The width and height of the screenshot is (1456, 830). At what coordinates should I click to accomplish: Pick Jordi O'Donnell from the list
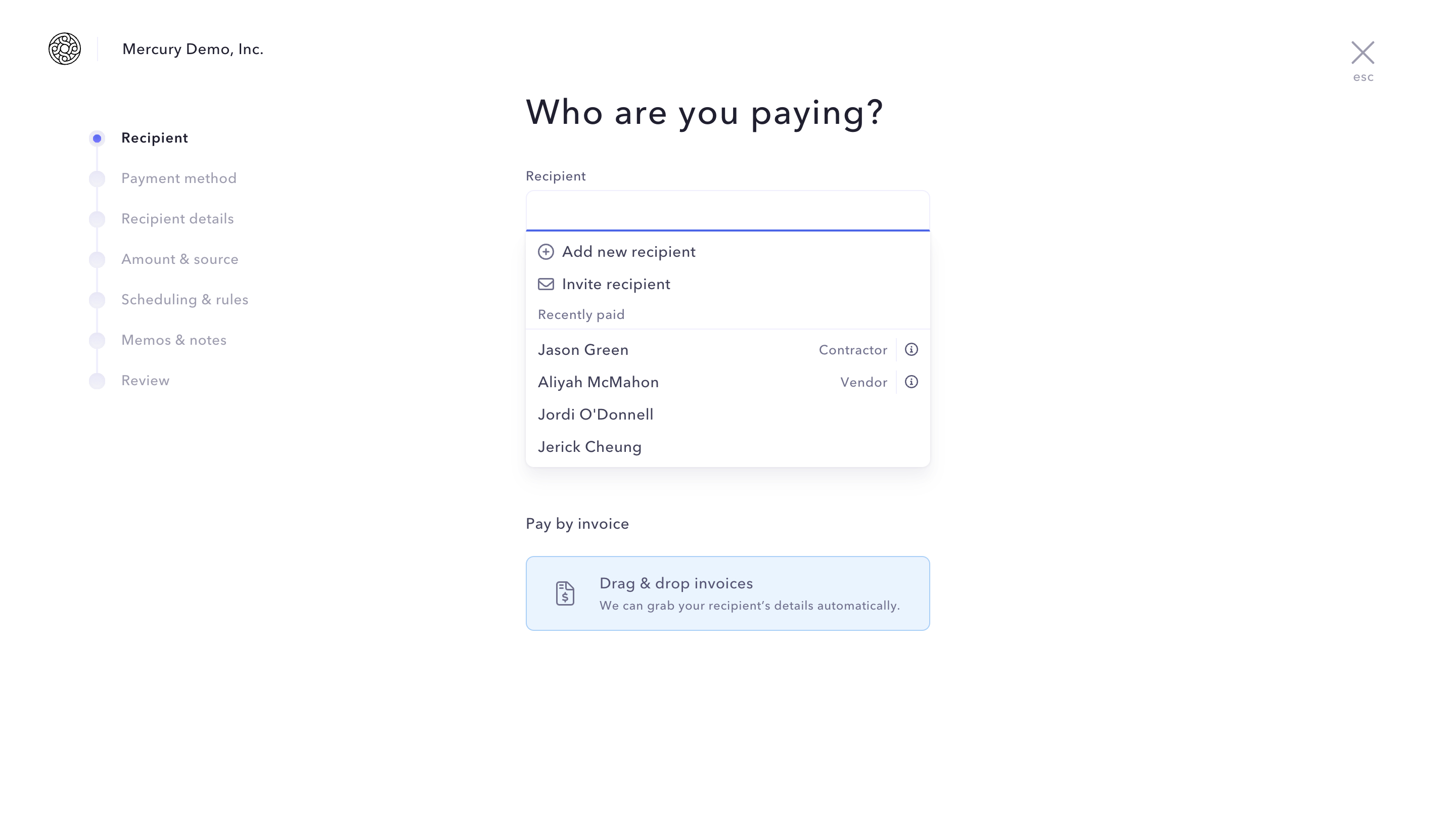click(595, 415)
